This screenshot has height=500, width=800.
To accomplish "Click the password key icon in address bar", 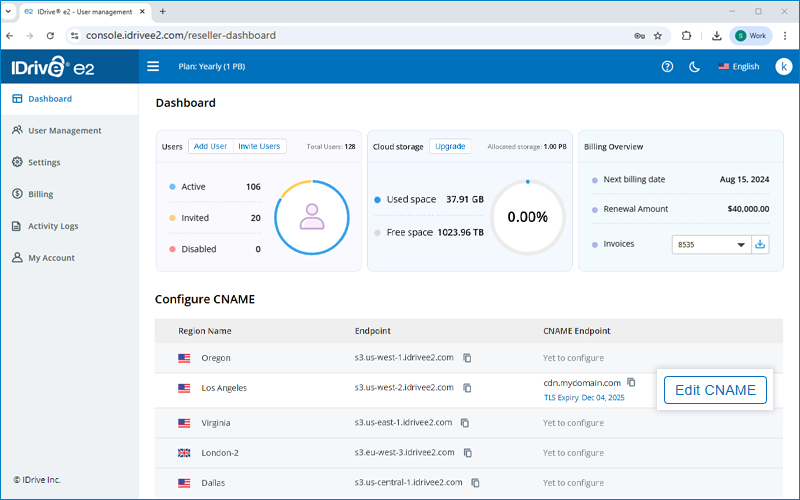I will [639, 36].
